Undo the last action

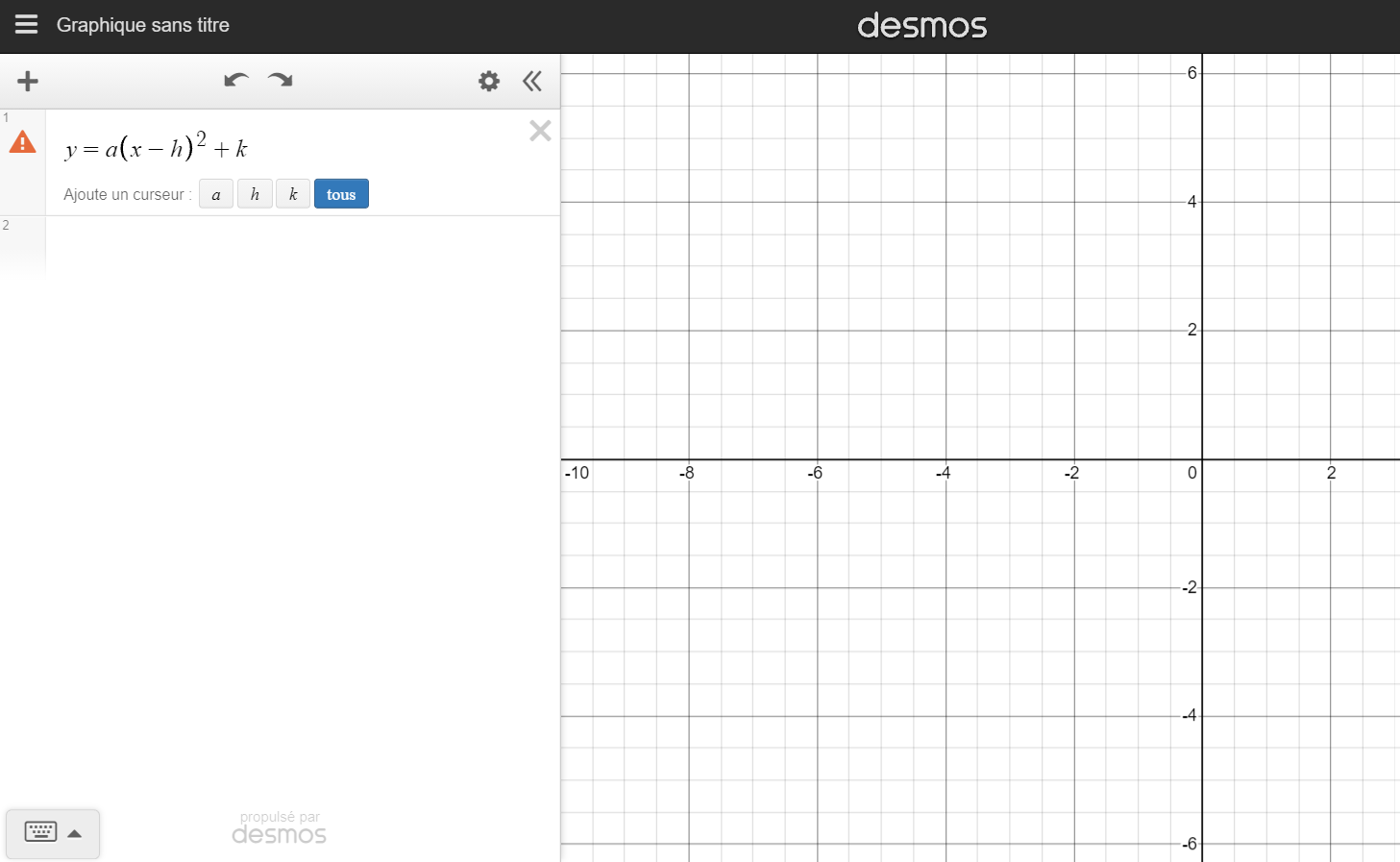click(235, 81)
